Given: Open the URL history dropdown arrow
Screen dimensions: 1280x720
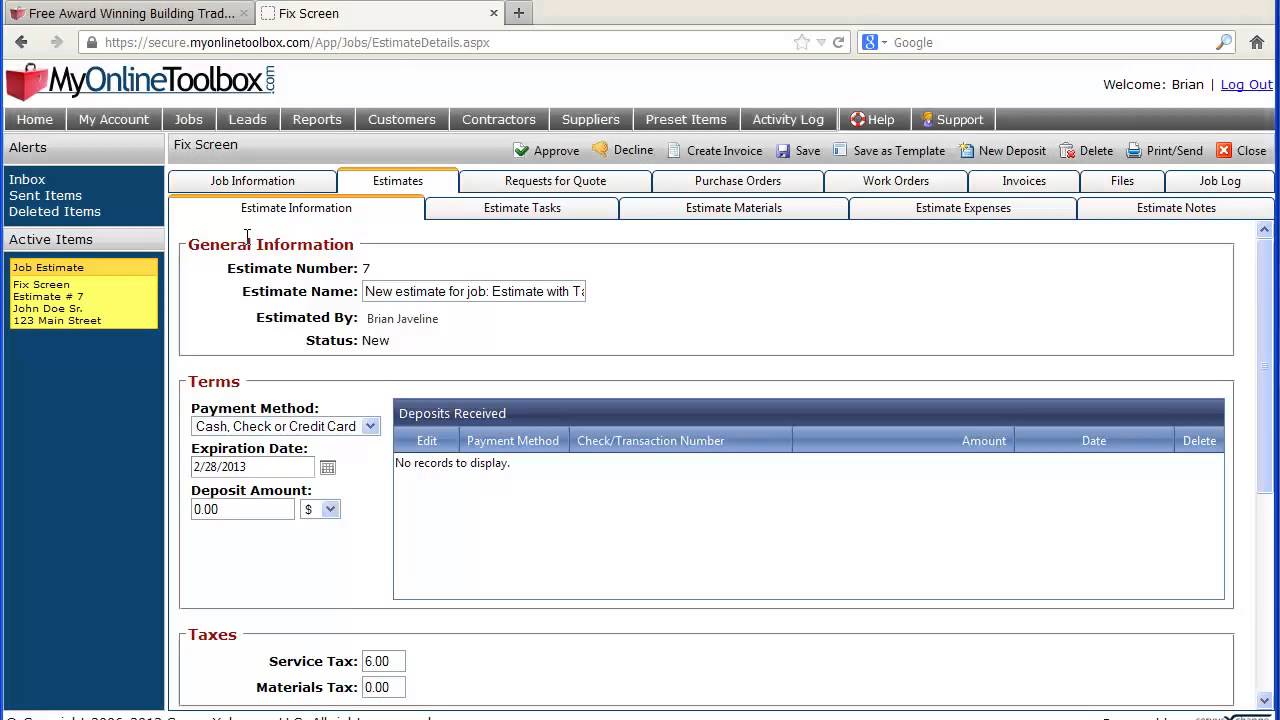Looking at the screenshot, I should click(821, 42).
